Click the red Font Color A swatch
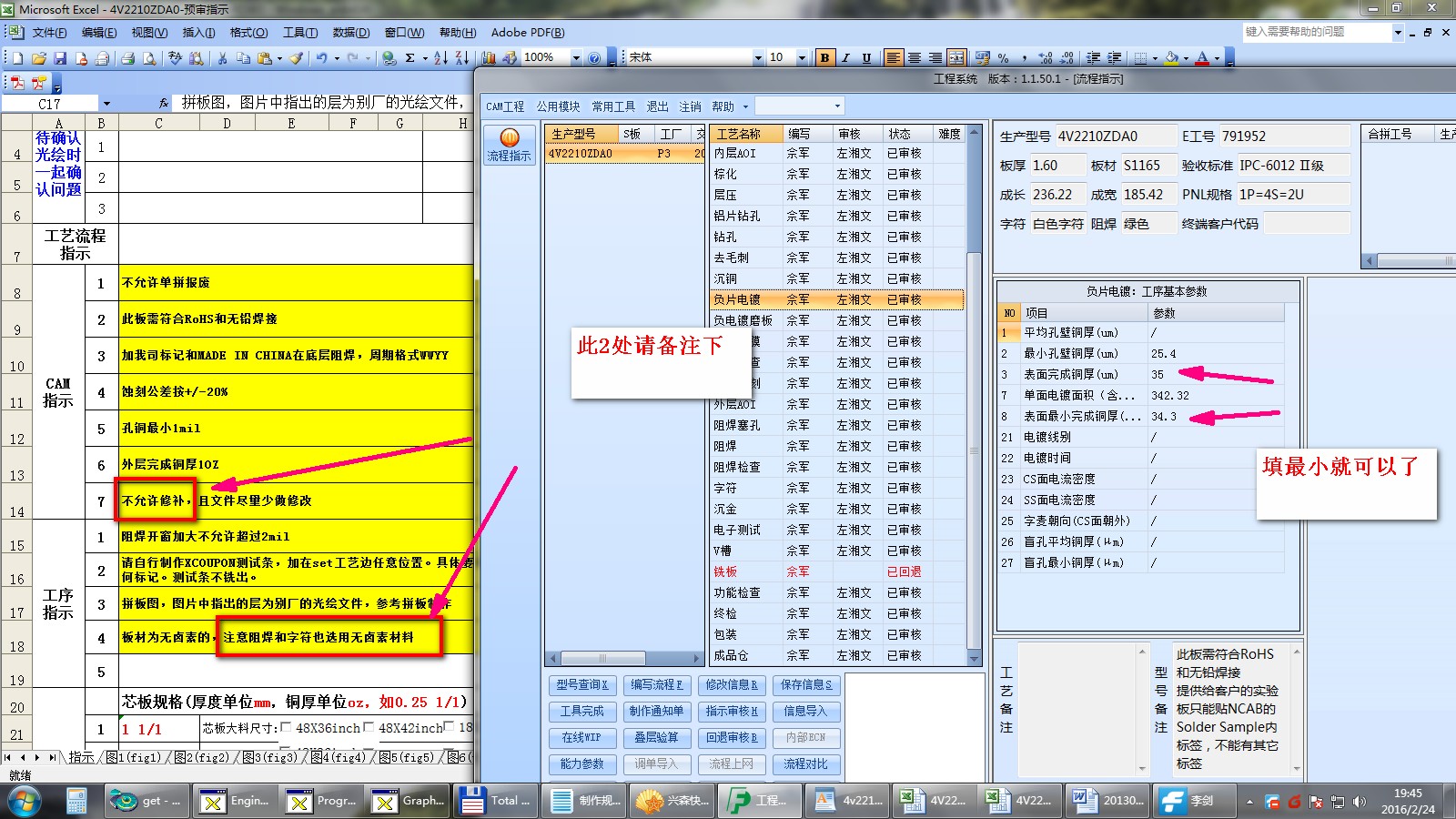This screenshot has width=1456, height=819. click(x=1202, y=57)
